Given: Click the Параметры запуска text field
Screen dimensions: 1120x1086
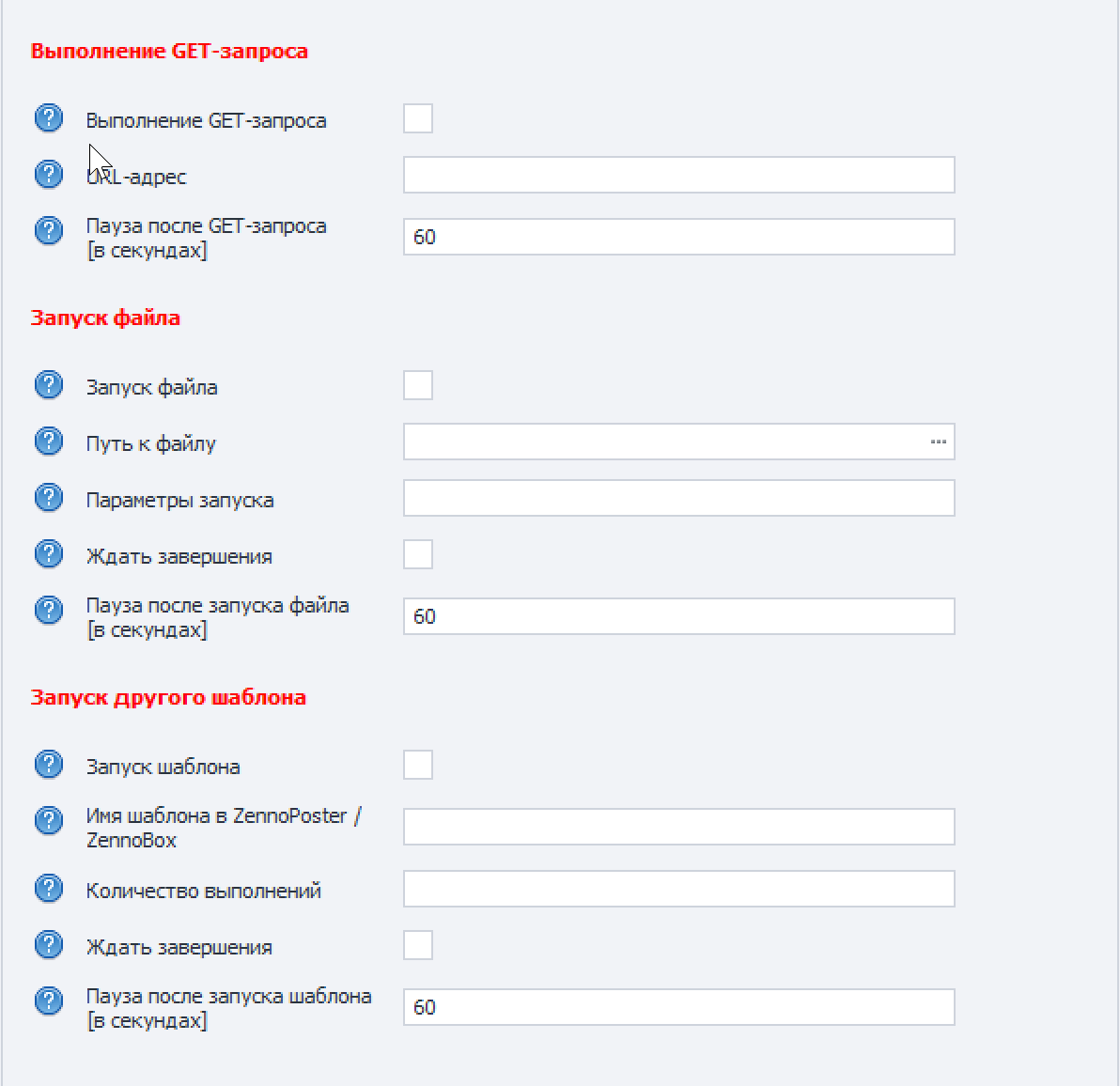Looking at the screenshot, I should point(678,498).
